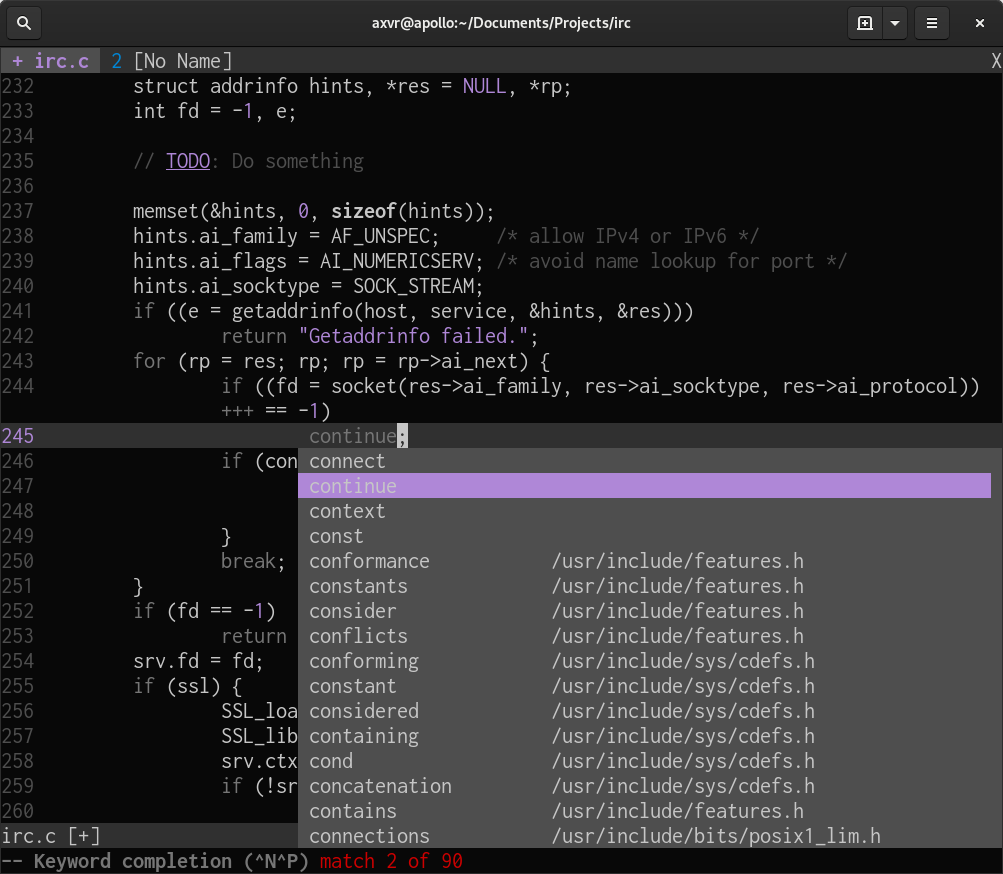Select 'considered' completion entry
Image resolution: width=1003 pixels, height=874 pixels.
644,710
